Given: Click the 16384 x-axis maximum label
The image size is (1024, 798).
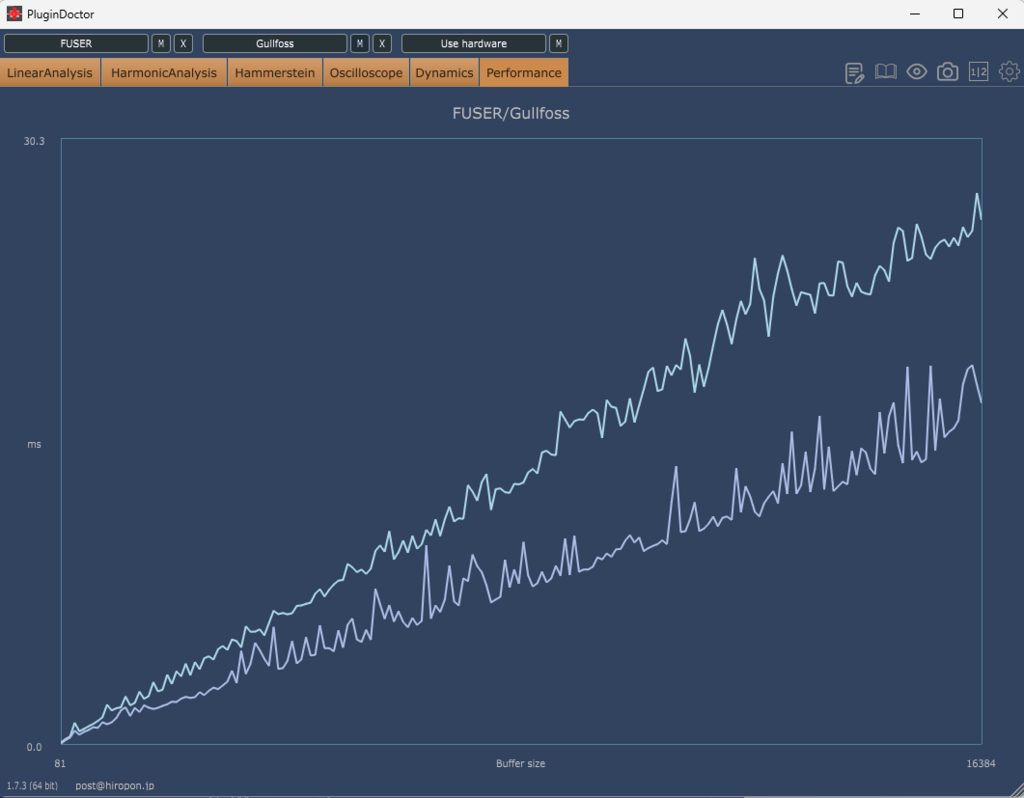Looking at the screenshot, I should 981,763.
